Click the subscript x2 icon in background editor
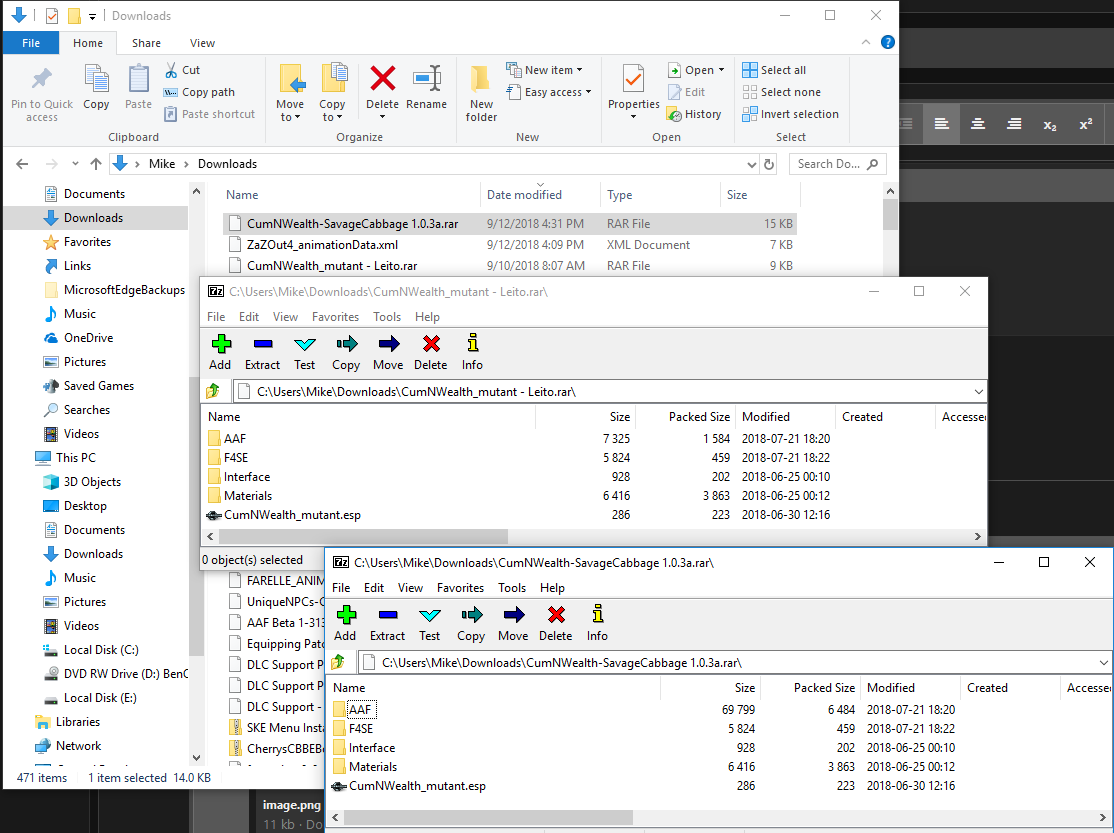The width and height of the screenshot is (1114, 833). 1049,124
